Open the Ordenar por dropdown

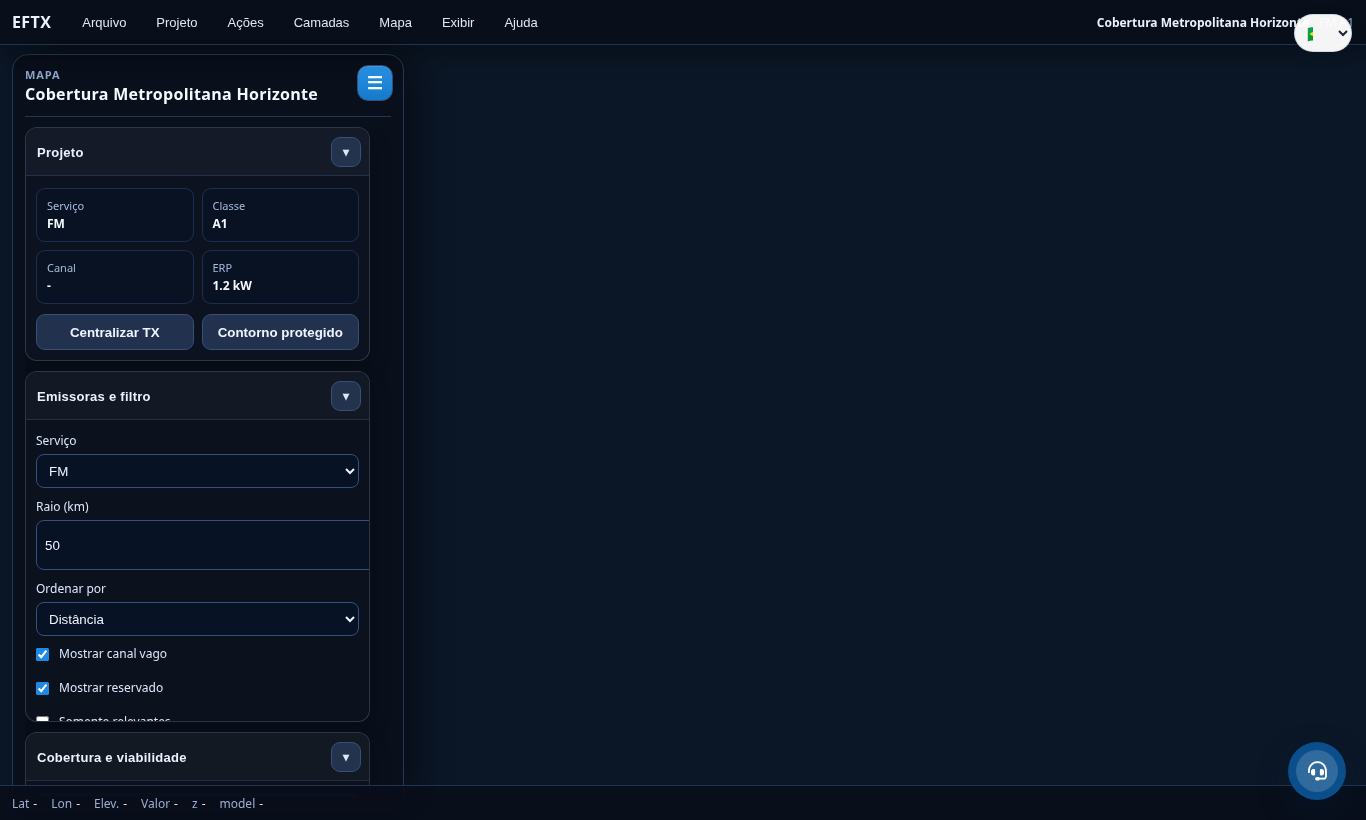[x=197, y=619]
